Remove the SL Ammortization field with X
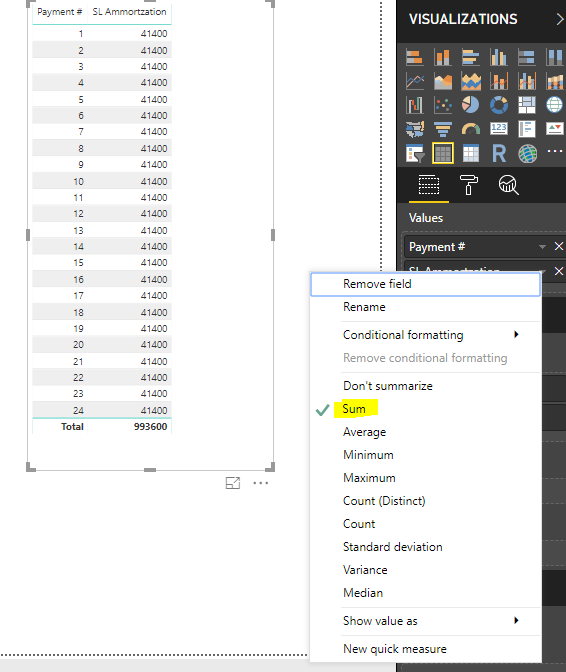Screen dimensions: 566x672 pos(559,271)
